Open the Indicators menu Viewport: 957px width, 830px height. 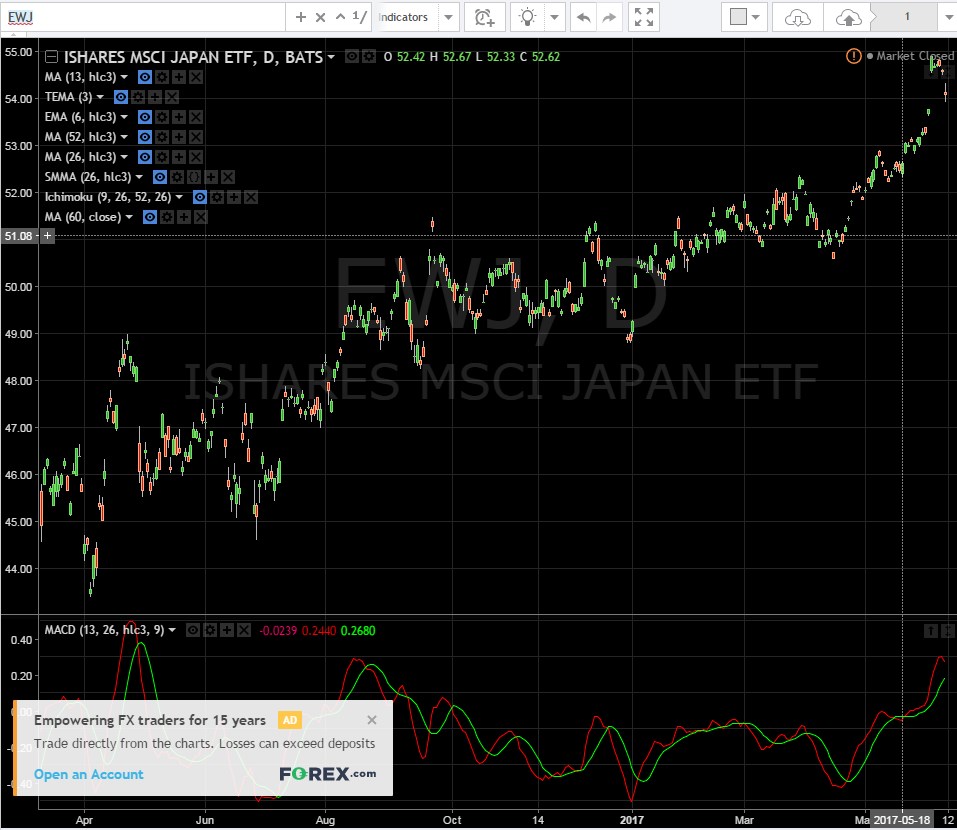pyautogui.click(x=403, y=17)
